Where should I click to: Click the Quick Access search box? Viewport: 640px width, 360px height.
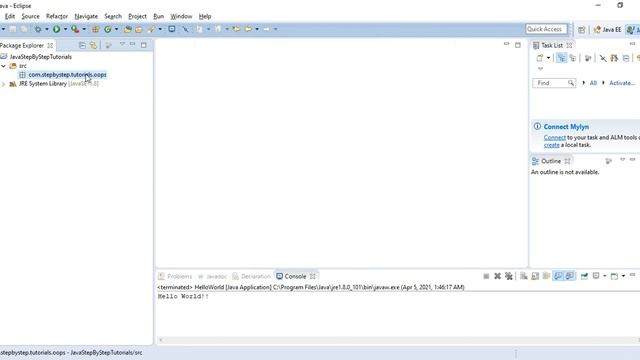pyautogui.click(x=546, y=29)
